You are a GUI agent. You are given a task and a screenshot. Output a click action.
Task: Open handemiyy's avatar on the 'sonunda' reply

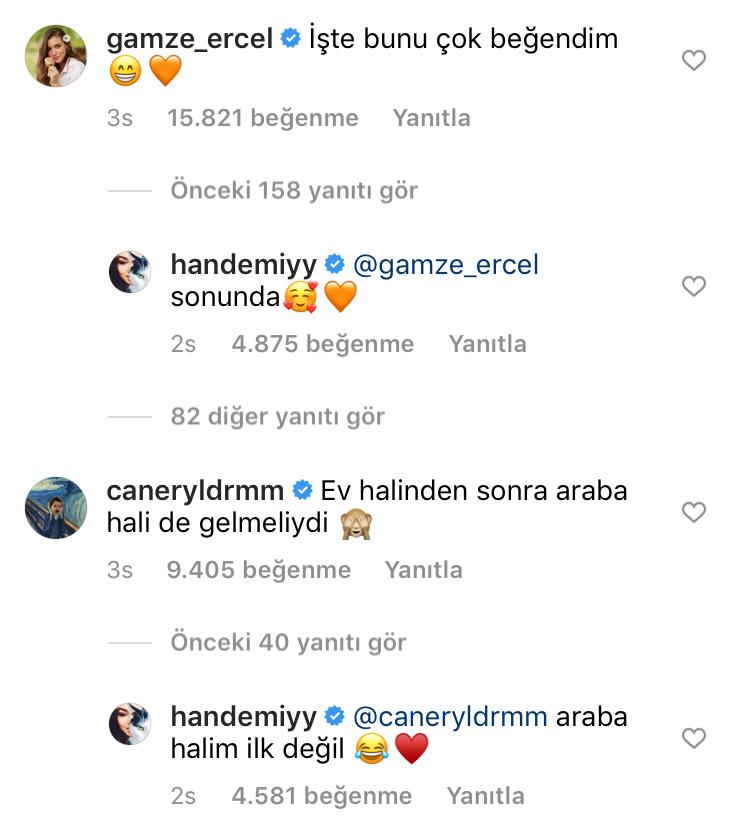tap(130, 272)
